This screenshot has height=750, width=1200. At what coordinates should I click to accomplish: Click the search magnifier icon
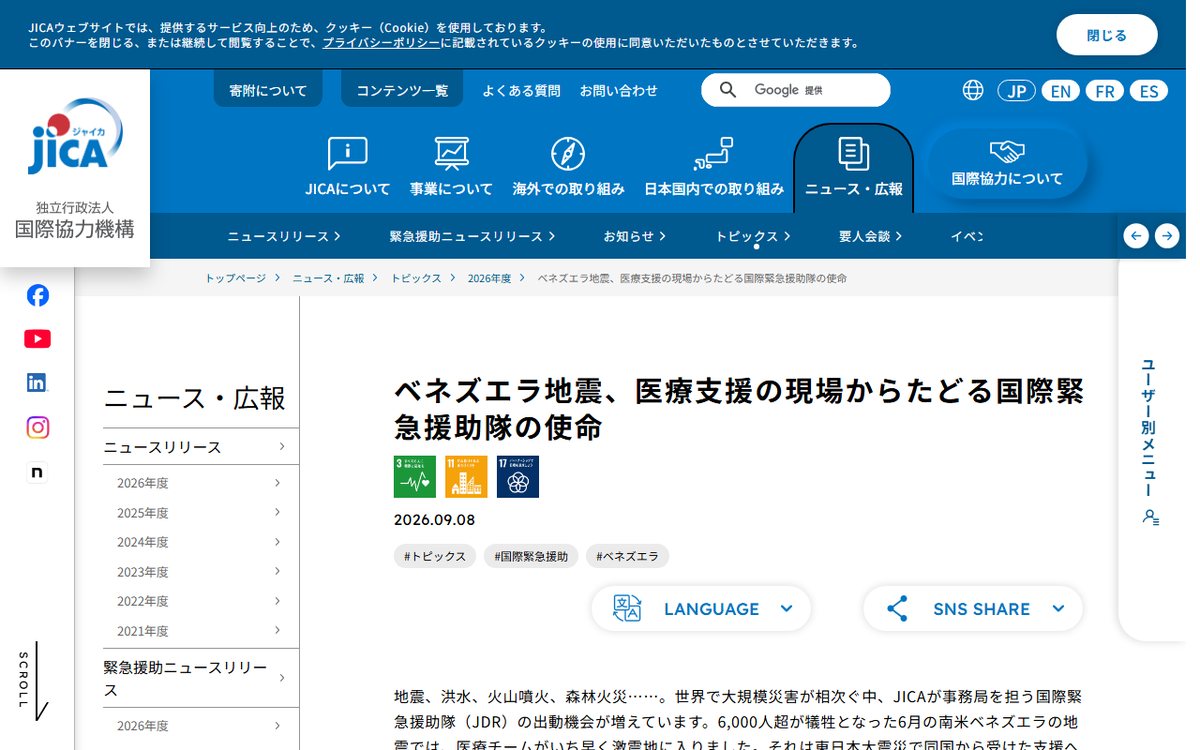coord(728,90)
